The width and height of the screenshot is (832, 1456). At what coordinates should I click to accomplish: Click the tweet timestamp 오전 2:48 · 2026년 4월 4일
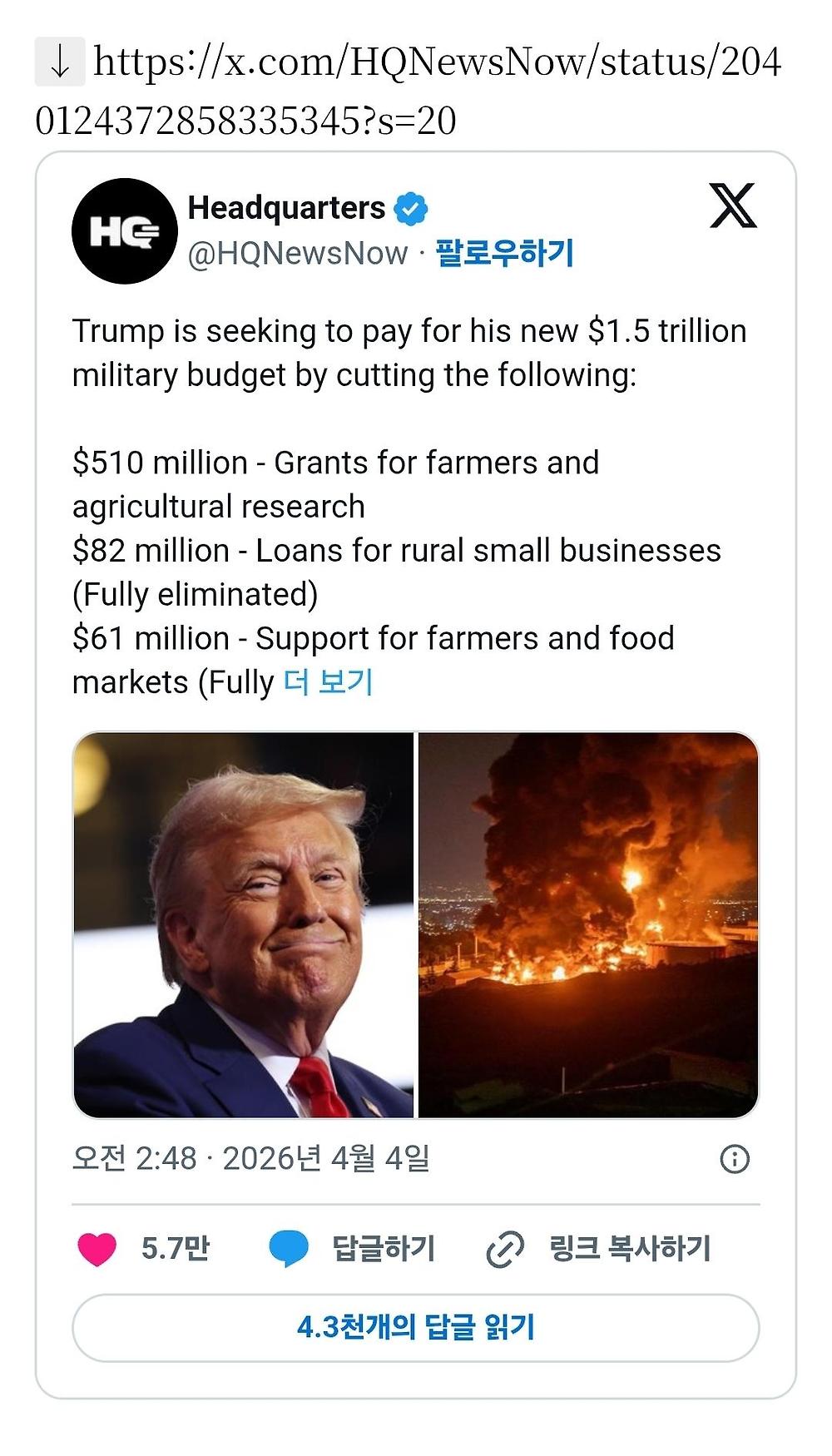[250, 1158]
